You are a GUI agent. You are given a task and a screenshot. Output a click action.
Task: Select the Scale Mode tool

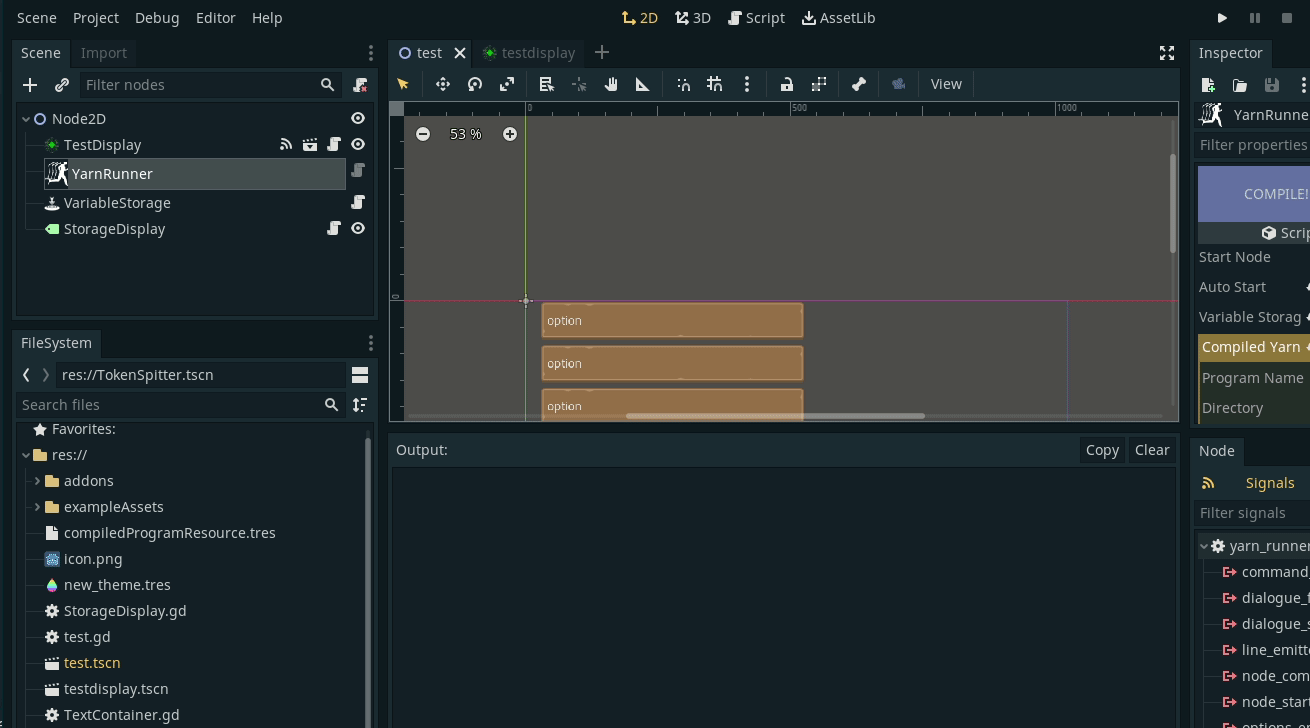click(x=507, y=85)
